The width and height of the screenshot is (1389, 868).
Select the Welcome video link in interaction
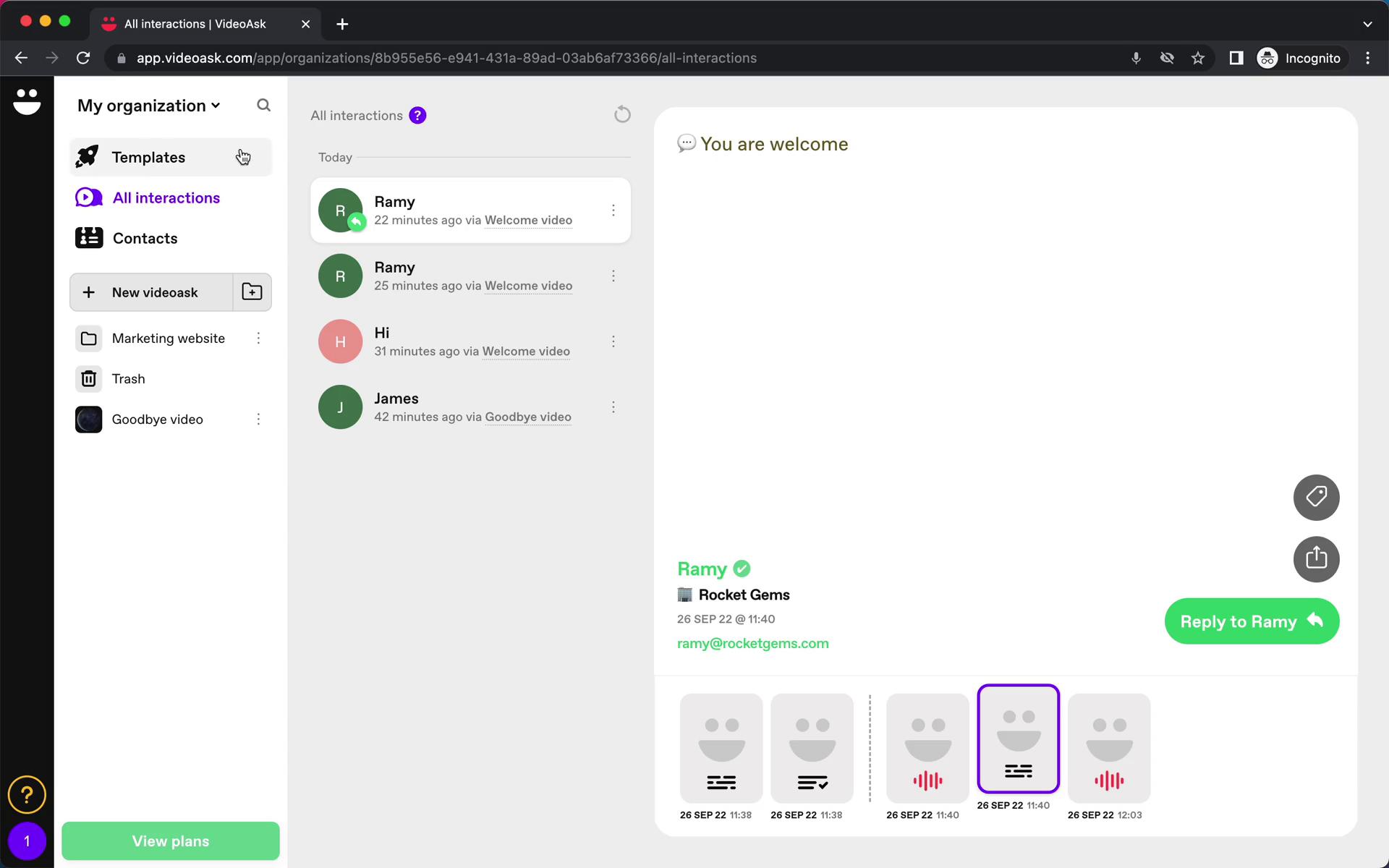528,220
